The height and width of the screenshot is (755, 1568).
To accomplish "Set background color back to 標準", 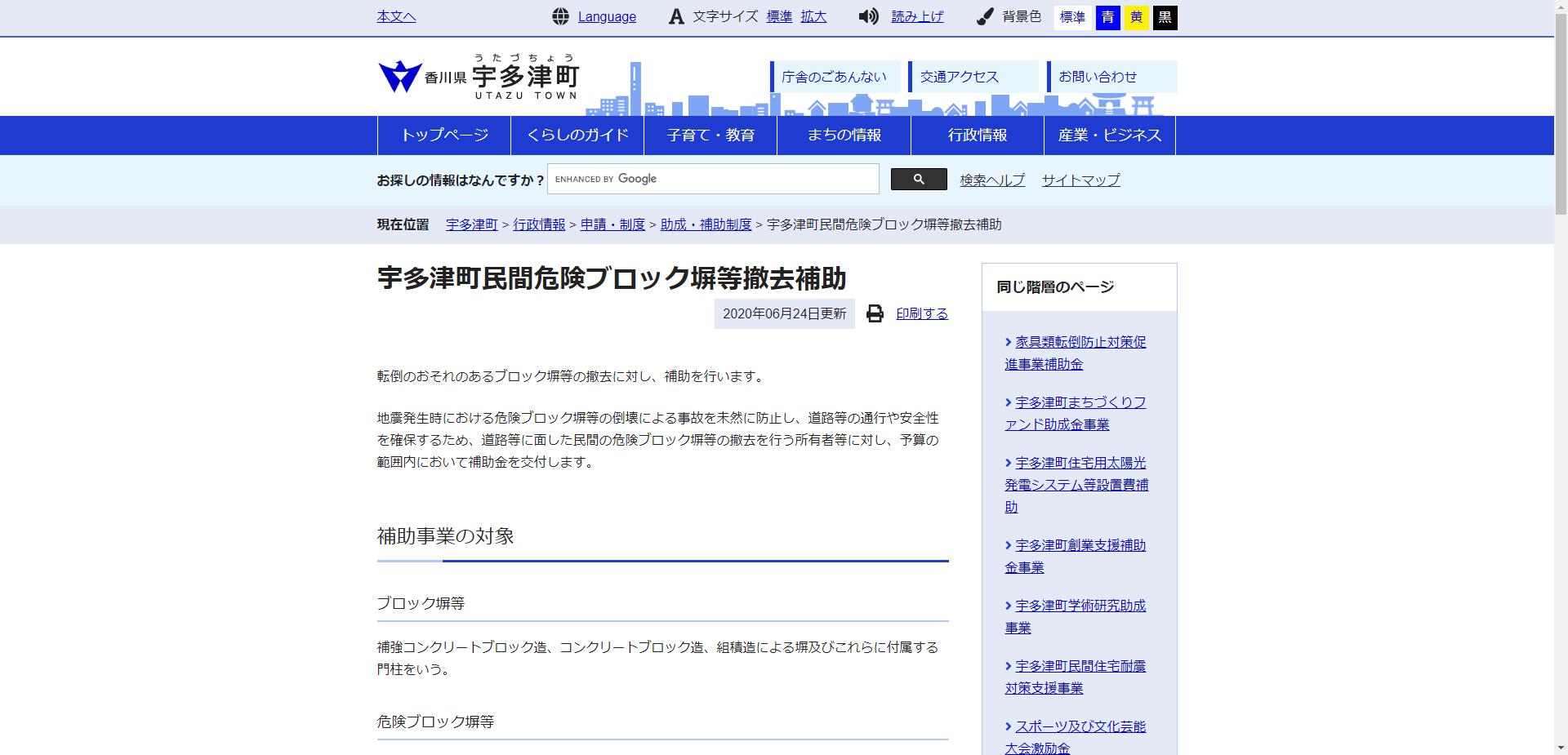I will (1073, 17).
